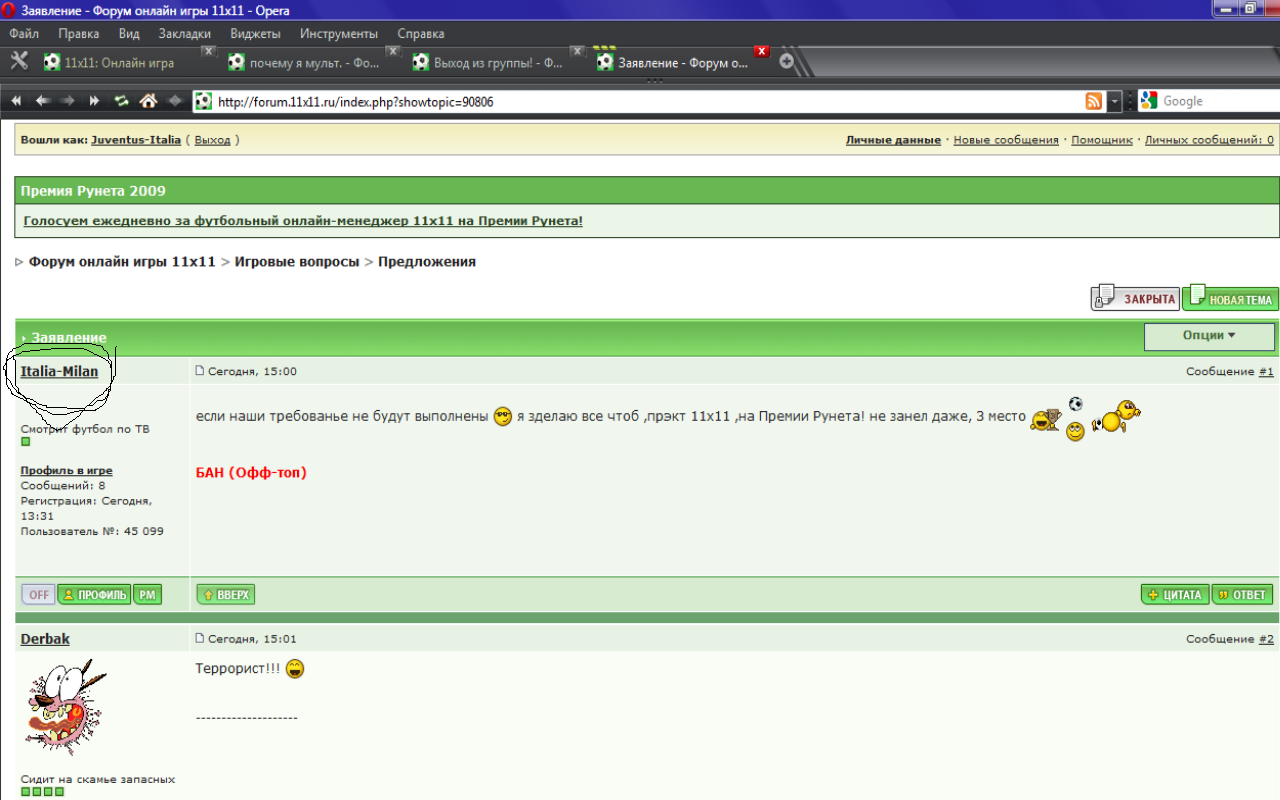The width and height of the screenshot is (1280, 800).
Task: Reload the page with the refresh icon
Action: (121, 101)
